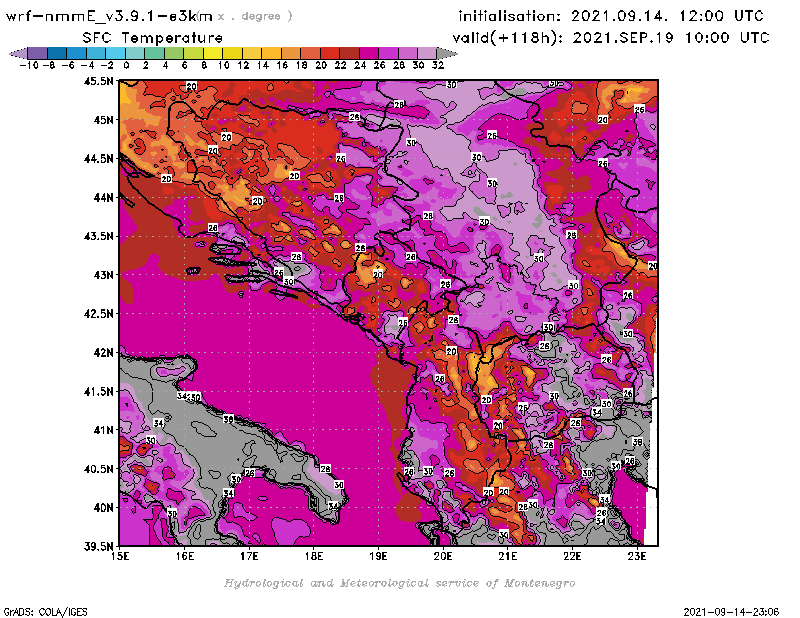Click the longitude axis label '23E'

(637, 556)
